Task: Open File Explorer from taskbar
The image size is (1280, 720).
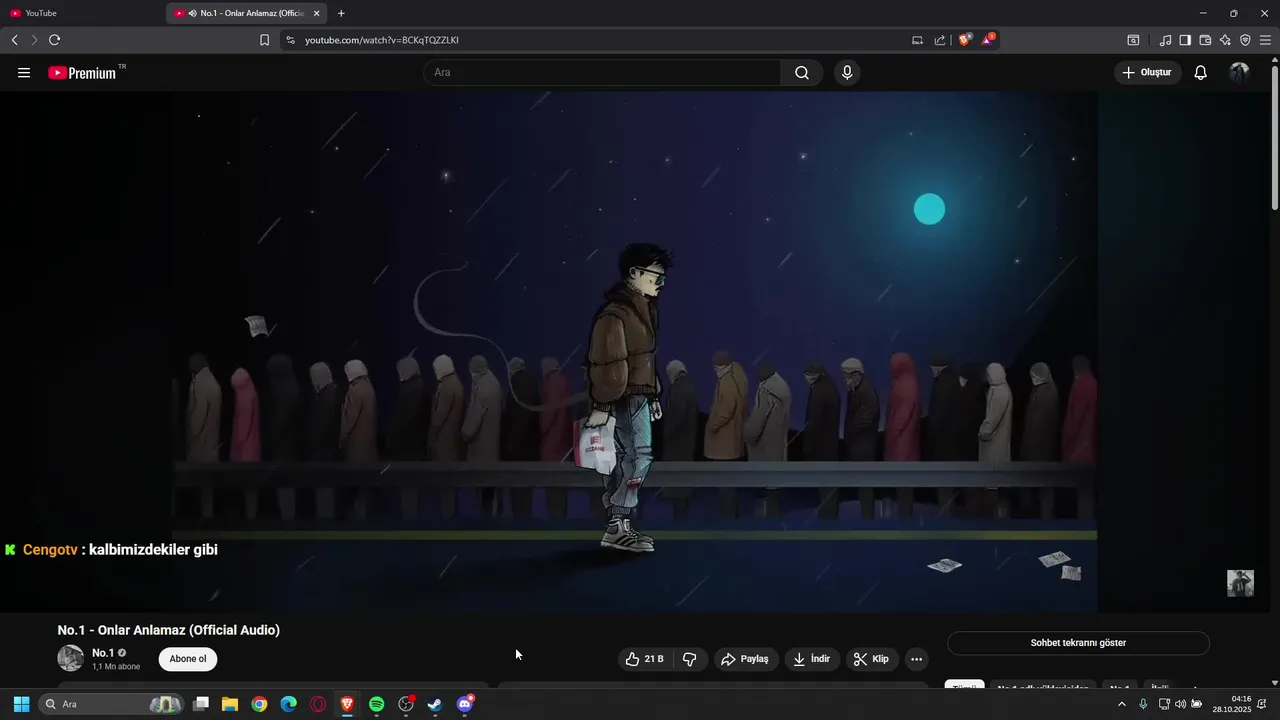Action: [230, 704]
